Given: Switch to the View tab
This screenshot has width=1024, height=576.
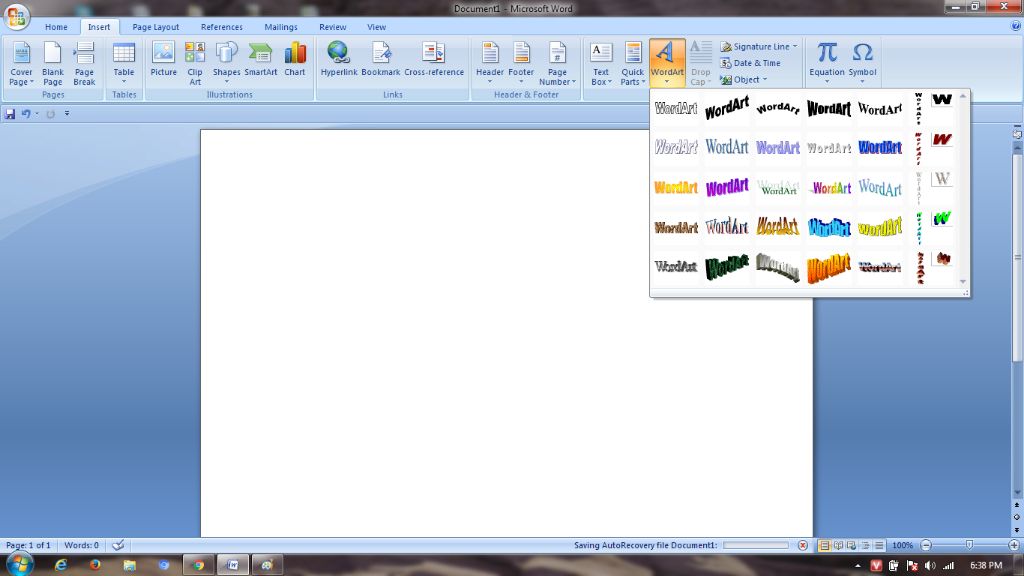Looking at the screenshot, I should pyautogui.click(x=376, y=27).
